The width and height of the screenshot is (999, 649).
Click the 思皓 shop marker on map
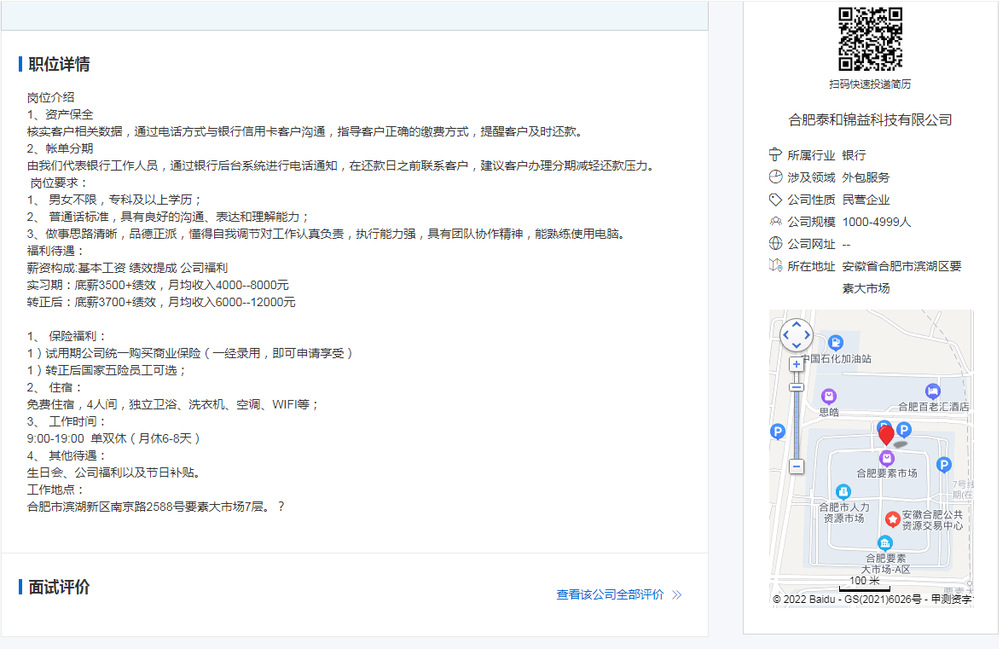(x=829, y=396)
